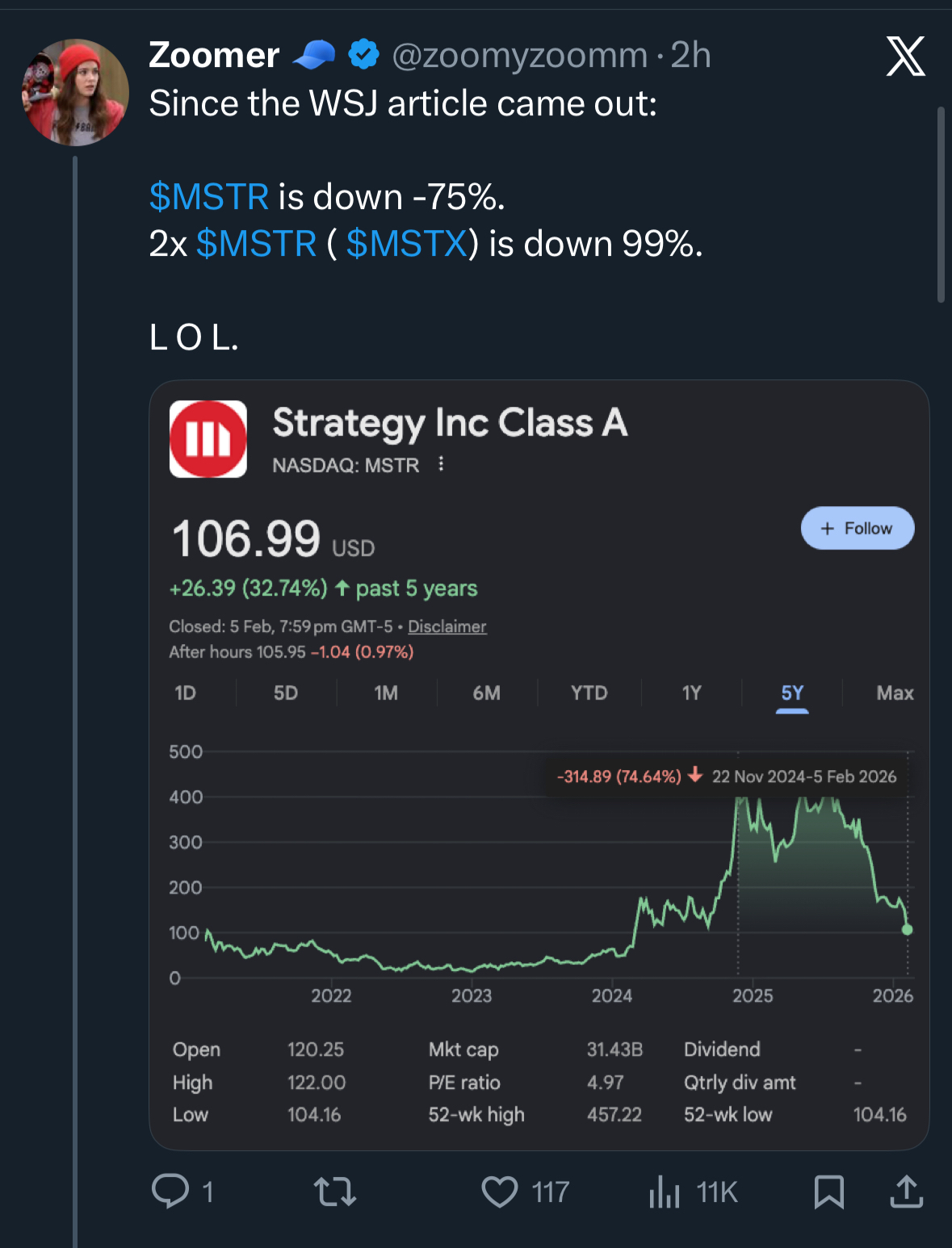This screenshot has height=1248, width=952.
Task: Show the Max time range chart
Action: point(895,693)
